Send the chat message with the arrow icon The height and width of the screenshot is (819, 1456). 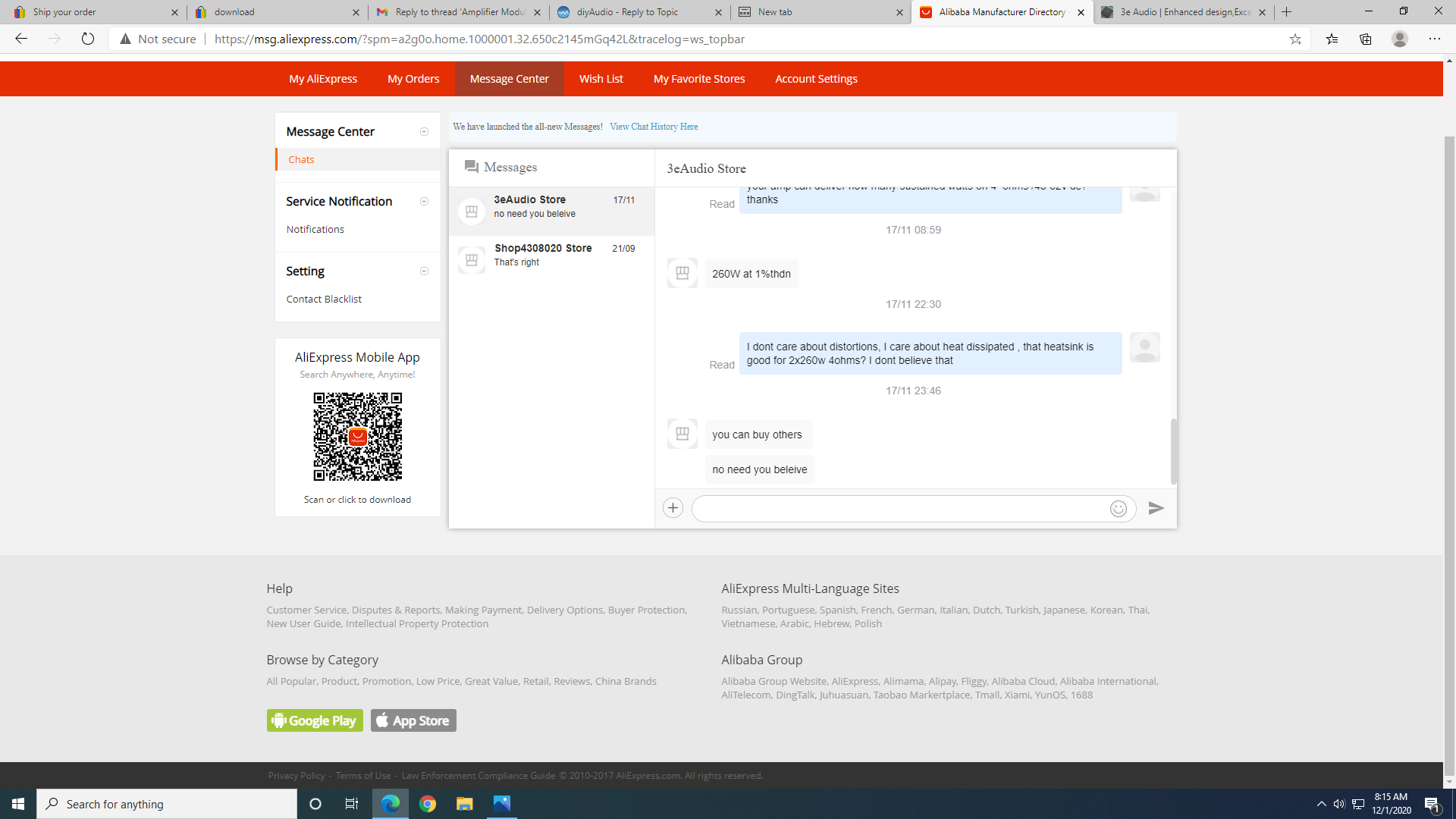[1156, 508]
